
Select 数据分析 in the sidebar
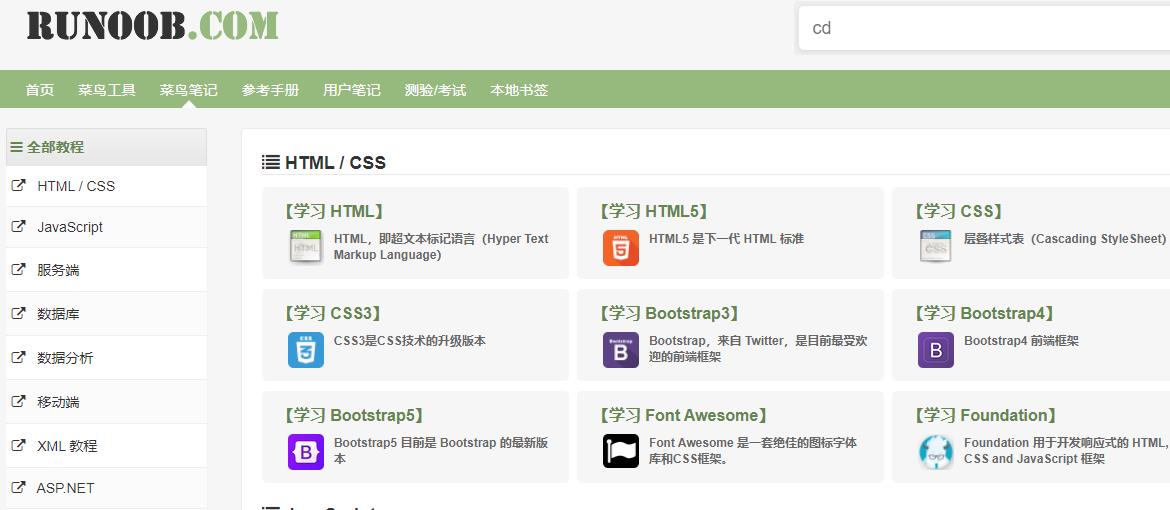click(106, 358)
